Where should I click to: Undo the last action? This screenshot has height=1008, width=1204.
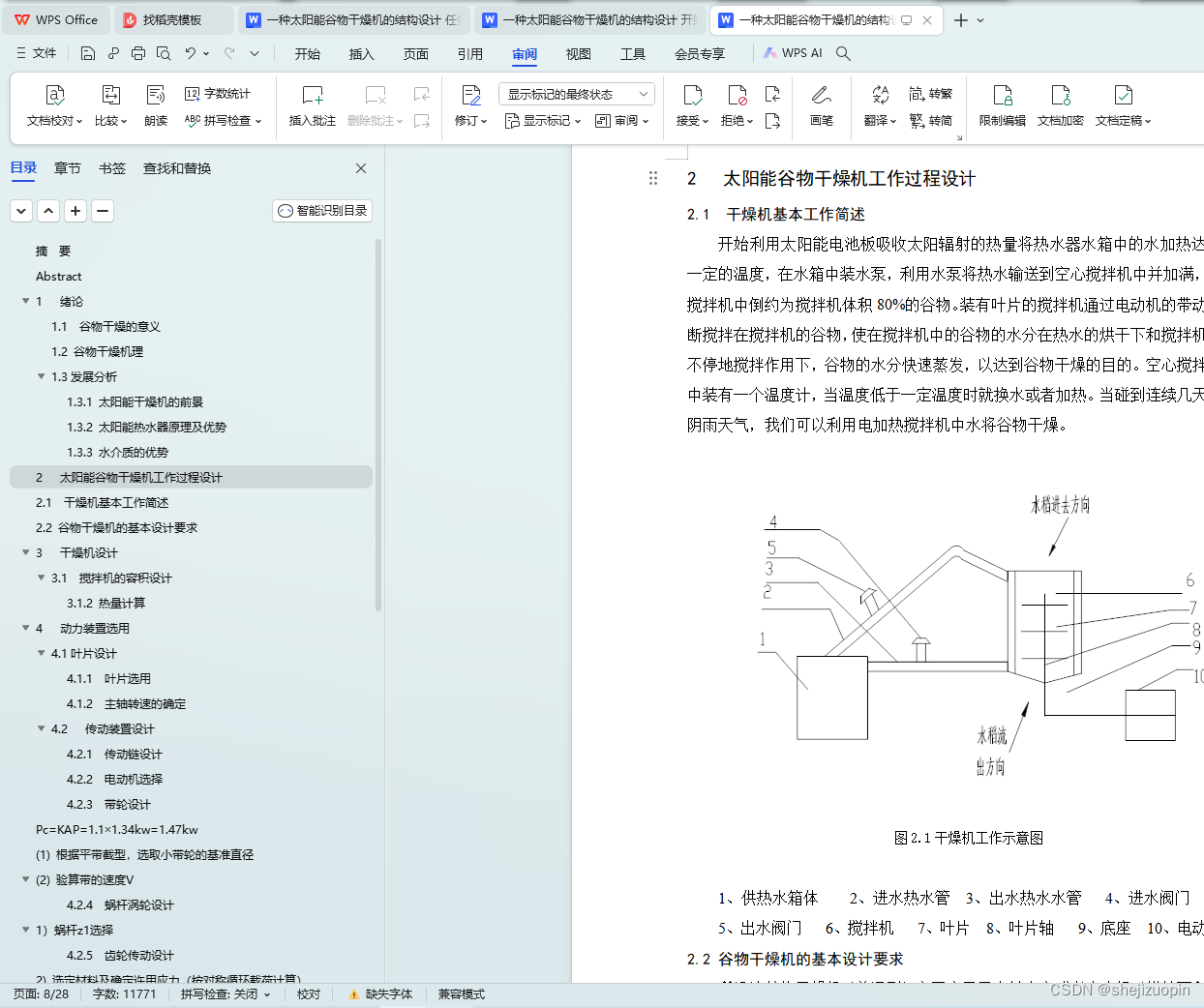(x=191, y=53)
